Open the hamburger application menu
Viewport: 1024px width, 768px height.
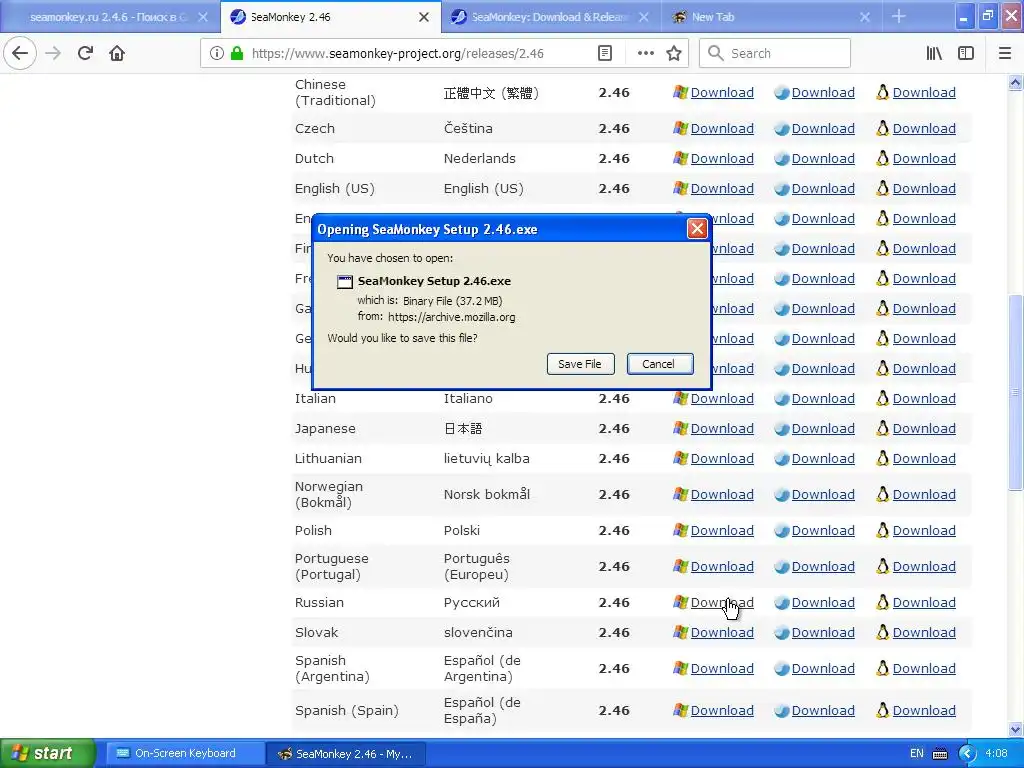point(1005,53)
